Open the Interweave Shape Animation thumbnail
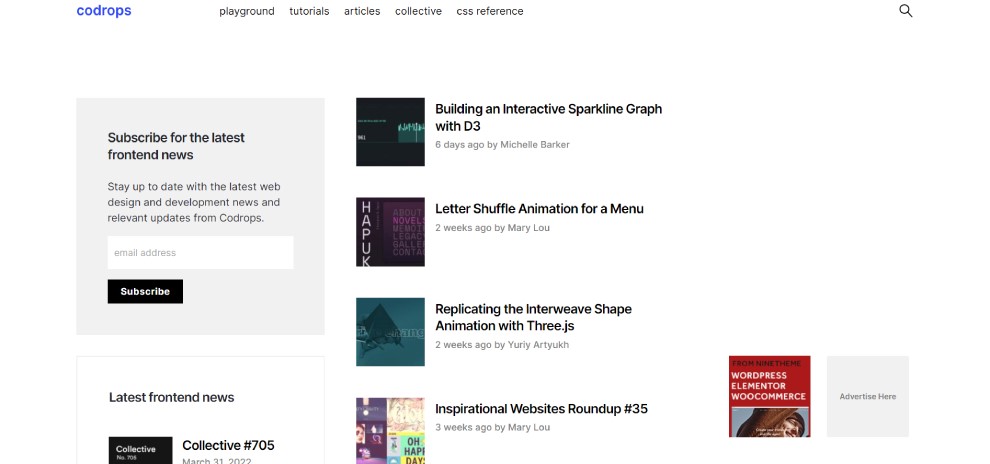Viewport: 990px width, 464px height. [390, 332]
